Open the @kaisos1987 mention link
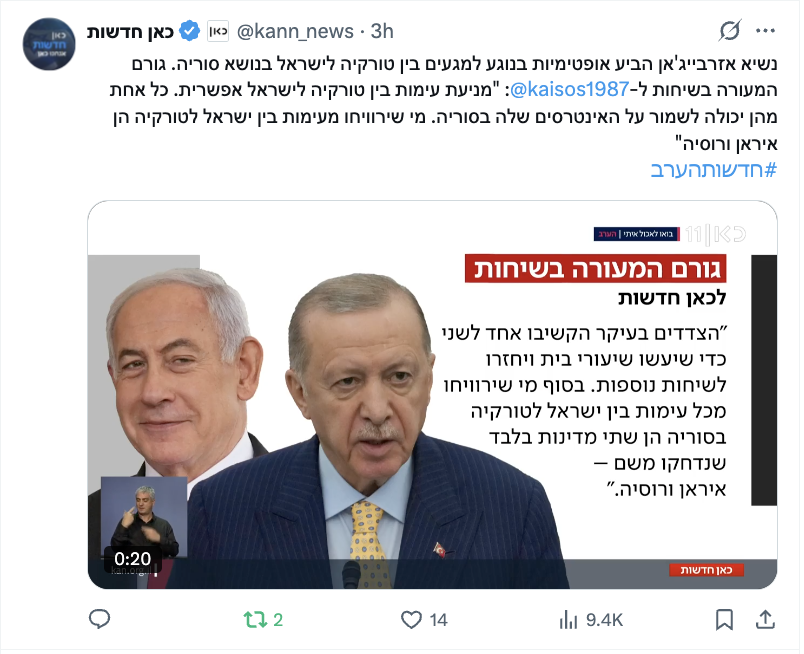The width and height of the screenshot is (804, 654). point(569,90)
